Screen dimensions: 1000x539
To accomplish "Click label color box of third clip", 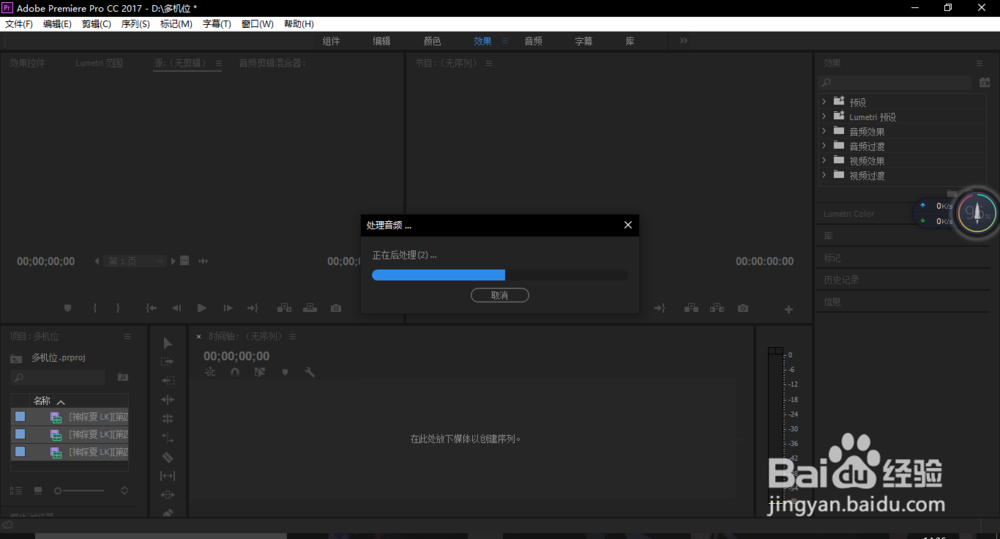I will click(20, 452).
